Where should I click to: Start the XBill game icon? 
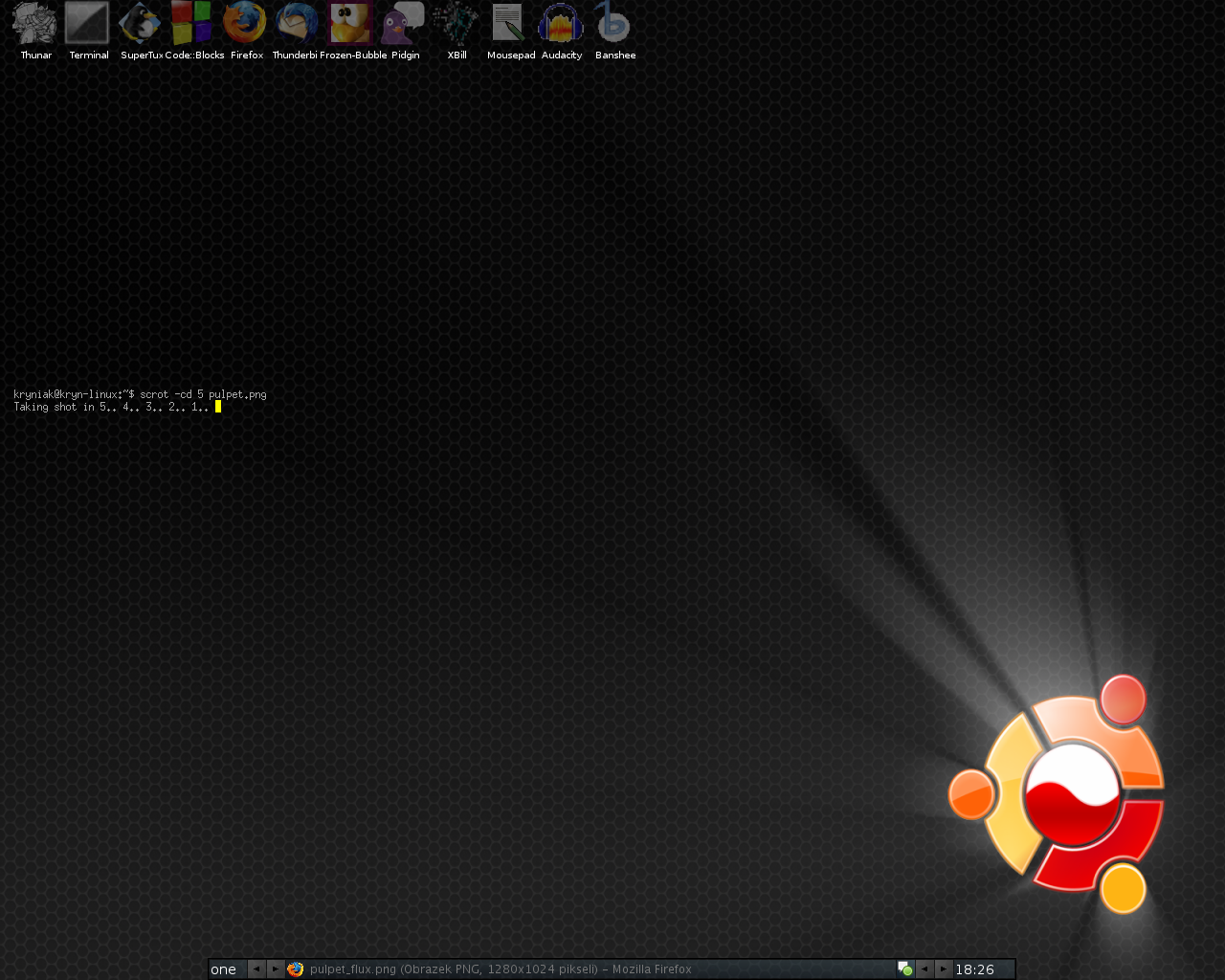pyautogui.click(x=457, y=24)
